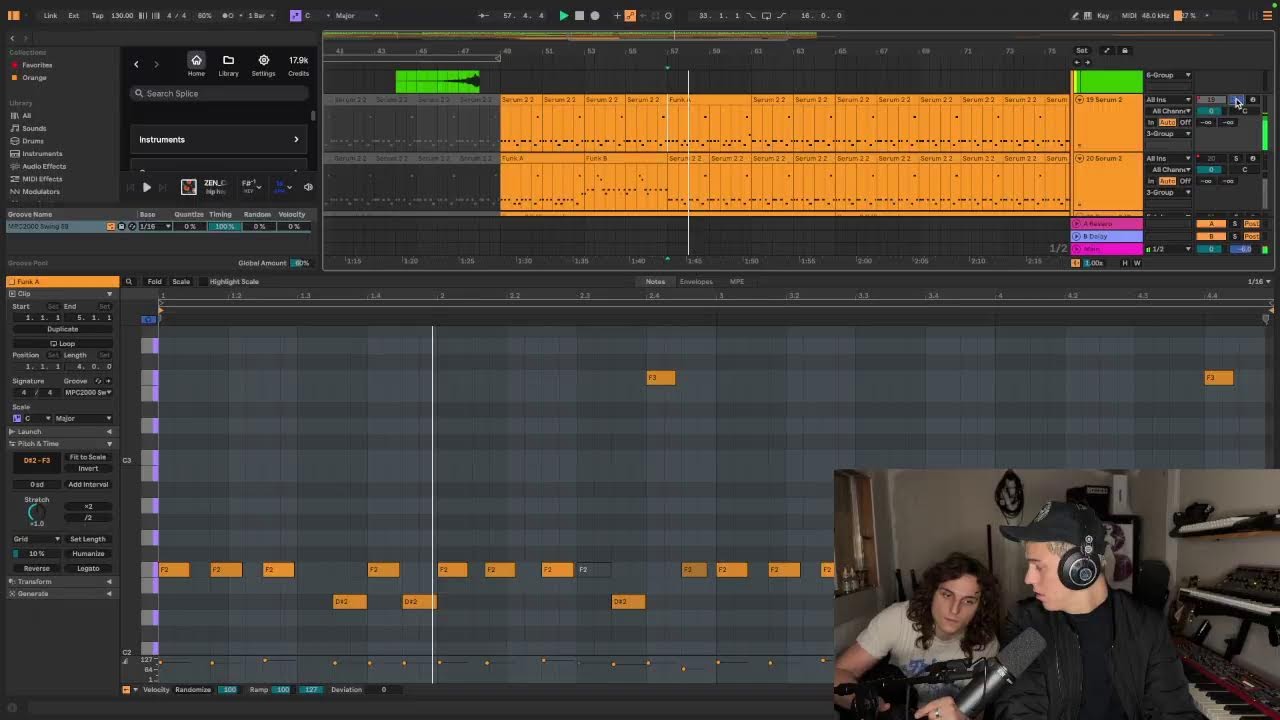Arm the transport record button

pyautogui.click(x=595, y=15)
